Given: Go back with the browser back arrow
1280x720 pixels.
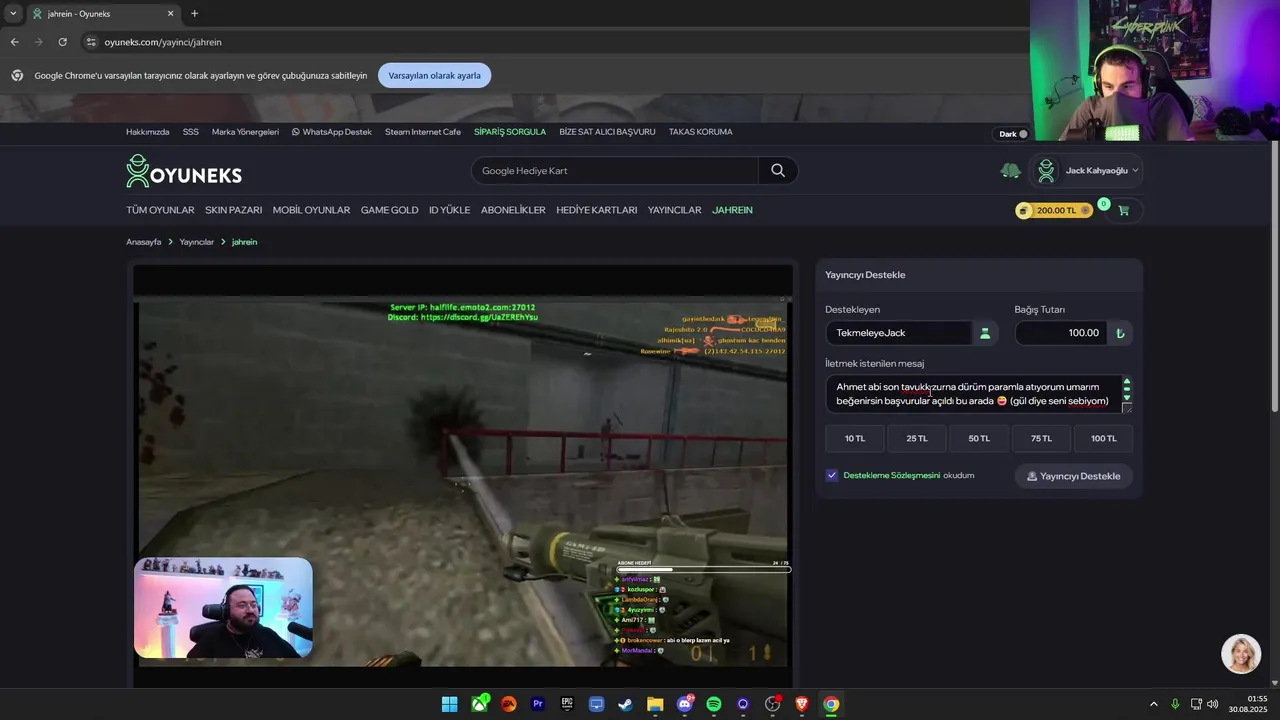Looking at the screenshot, I should tap(14, 42).
